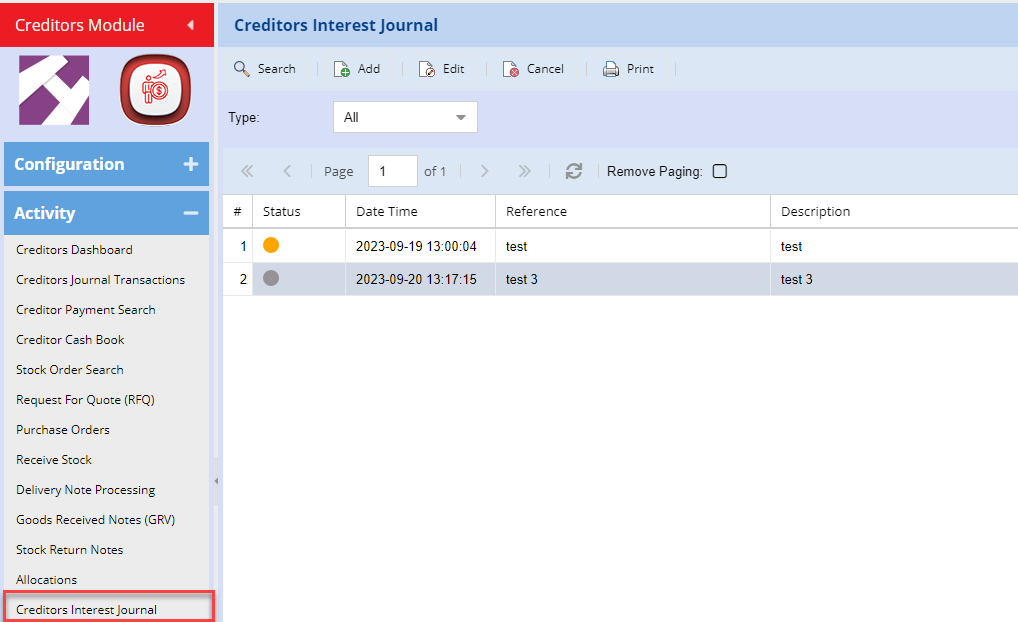Image resolution: width=1018 pixels, height=622 pixels.
Task: Click row number 2 cell
Action: [x=238, y=279]
